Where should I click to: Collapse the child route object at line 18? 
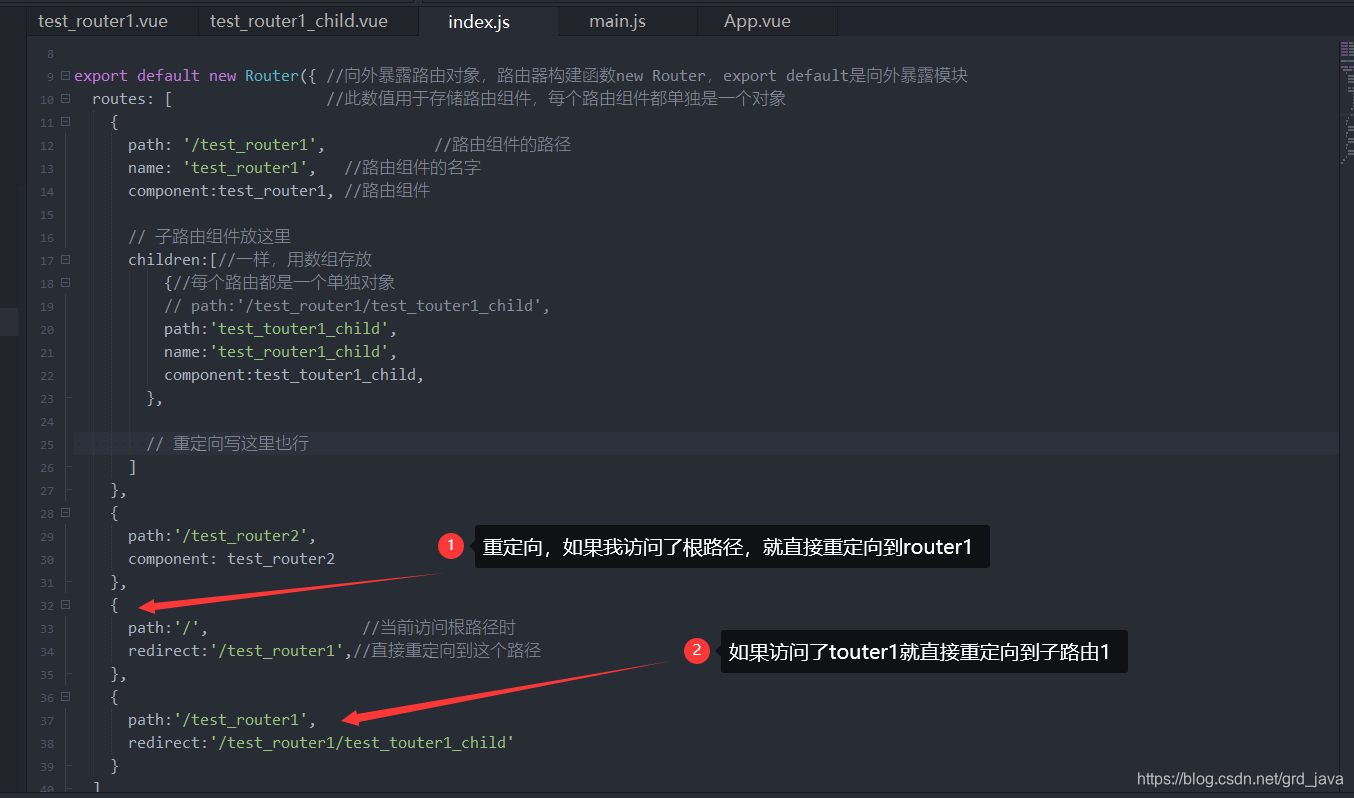65,282
